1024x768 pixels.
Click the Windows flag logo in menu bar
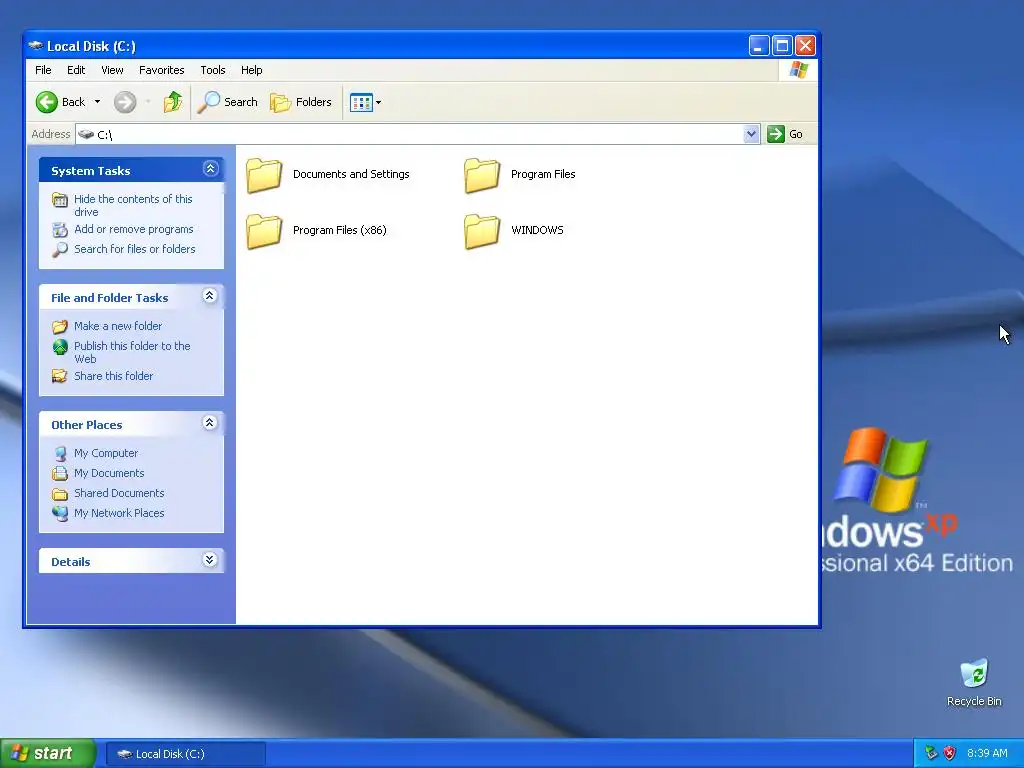[798, 70]
